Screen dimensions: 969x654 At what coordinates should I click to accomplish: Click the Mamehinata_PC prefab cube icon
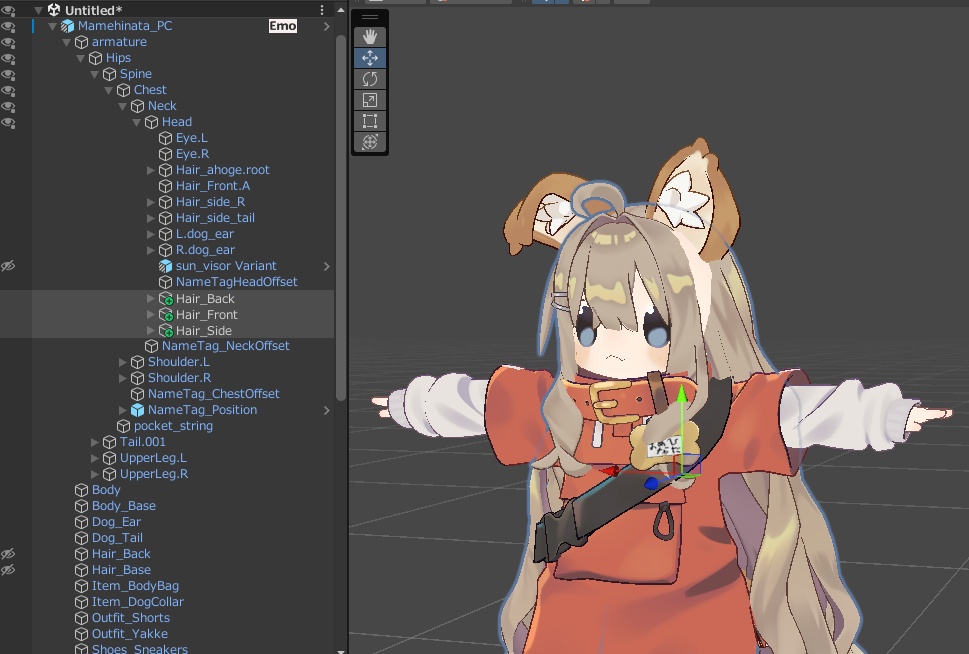point(67,26)
